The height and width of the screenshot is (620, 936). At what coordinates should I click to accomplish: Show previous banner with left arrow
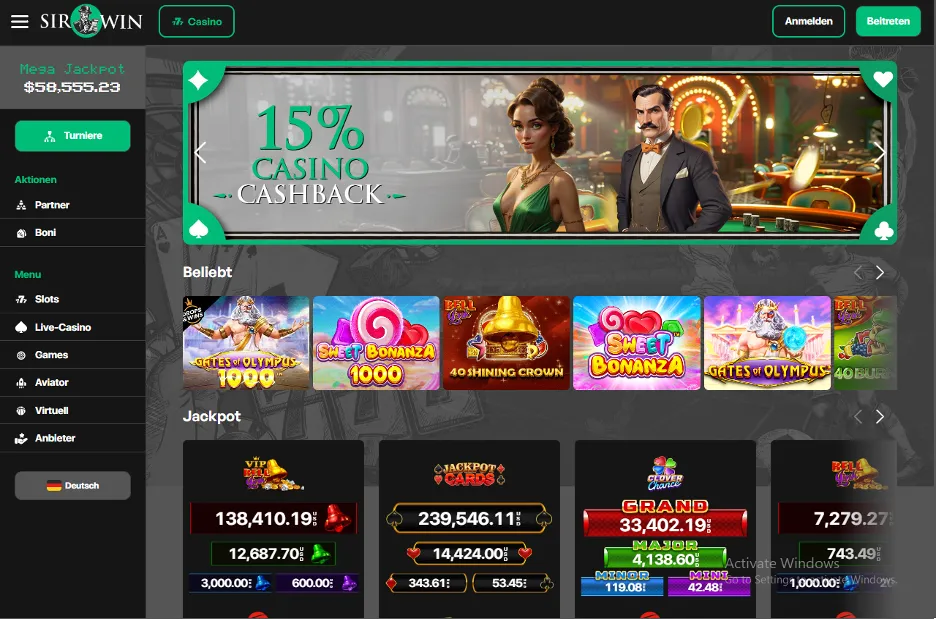coord(201,153)
